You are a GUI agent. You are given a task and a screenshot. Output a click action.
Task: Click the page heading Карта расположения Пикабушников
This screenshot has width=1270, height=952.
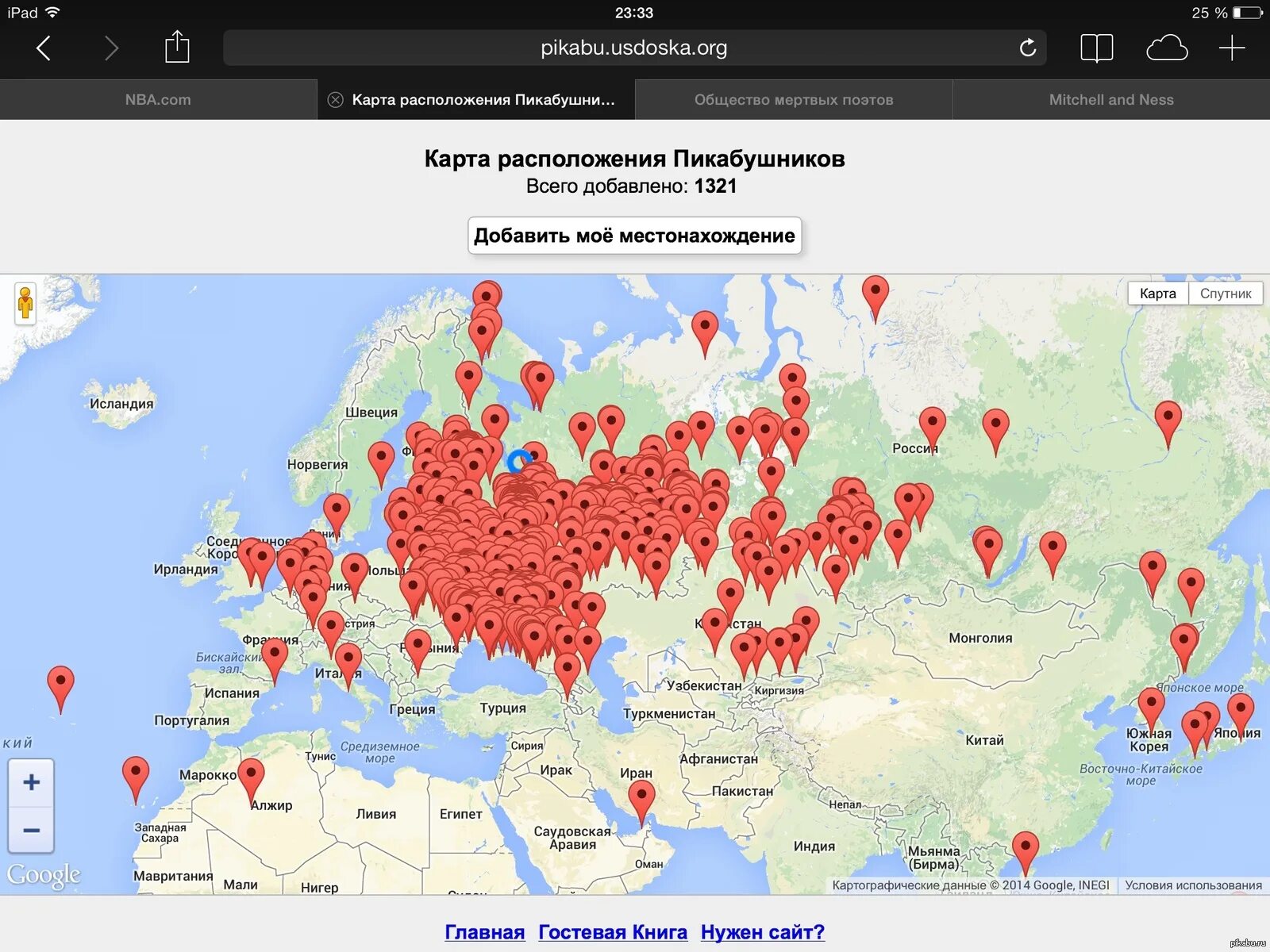634,159
